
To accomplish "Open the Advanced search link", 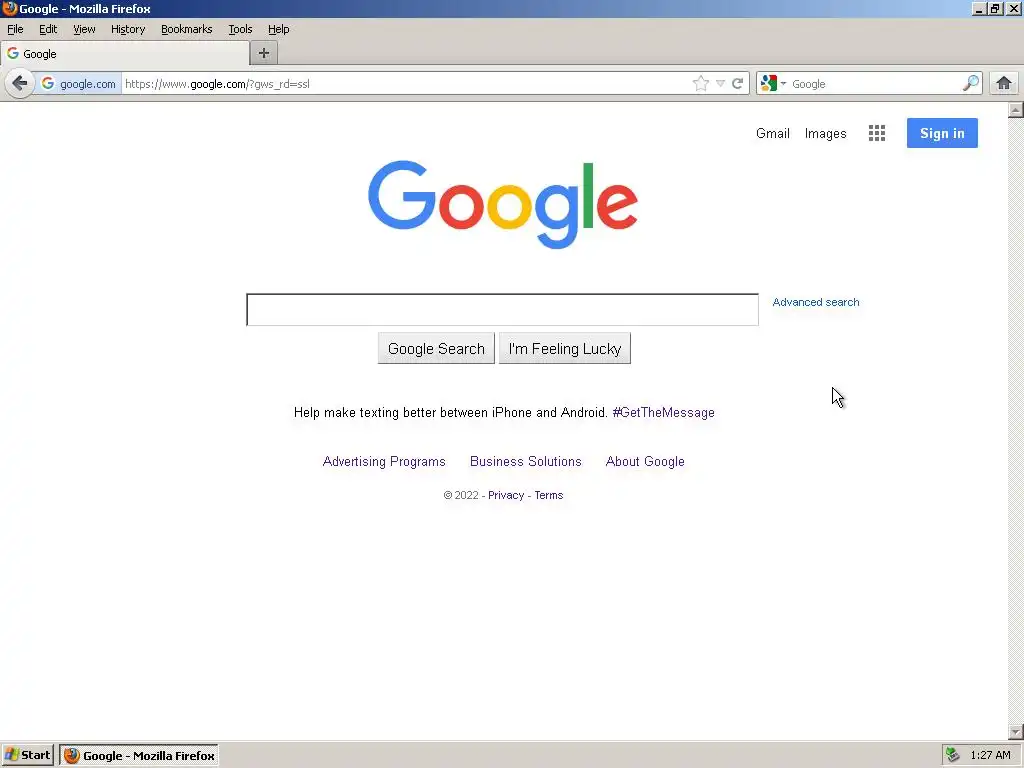I will click(816, 302).
